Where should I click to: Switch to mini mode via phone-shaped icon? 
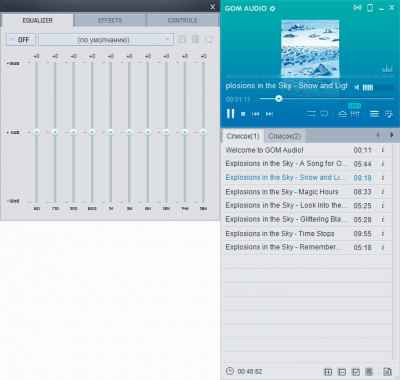tap(370, 8)
